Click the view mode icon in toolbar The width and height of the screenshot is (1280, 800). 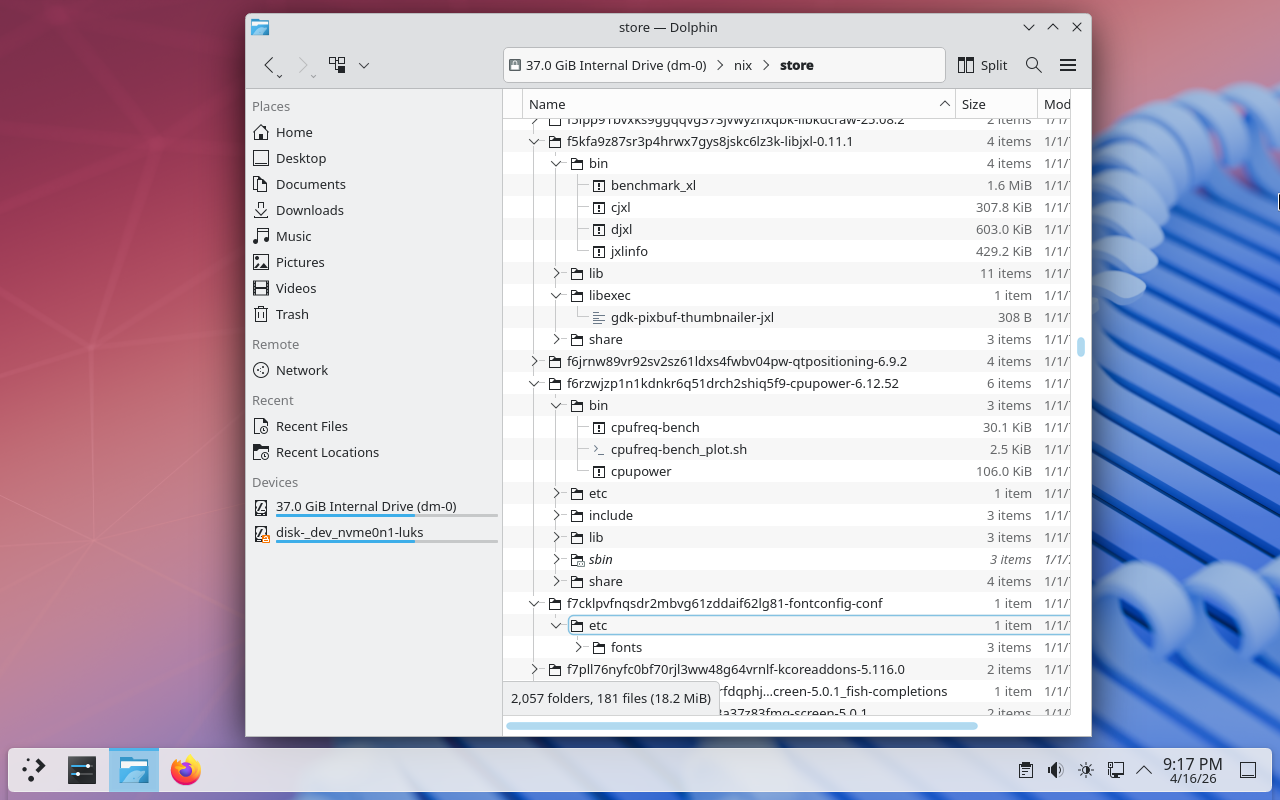[337, 65]
